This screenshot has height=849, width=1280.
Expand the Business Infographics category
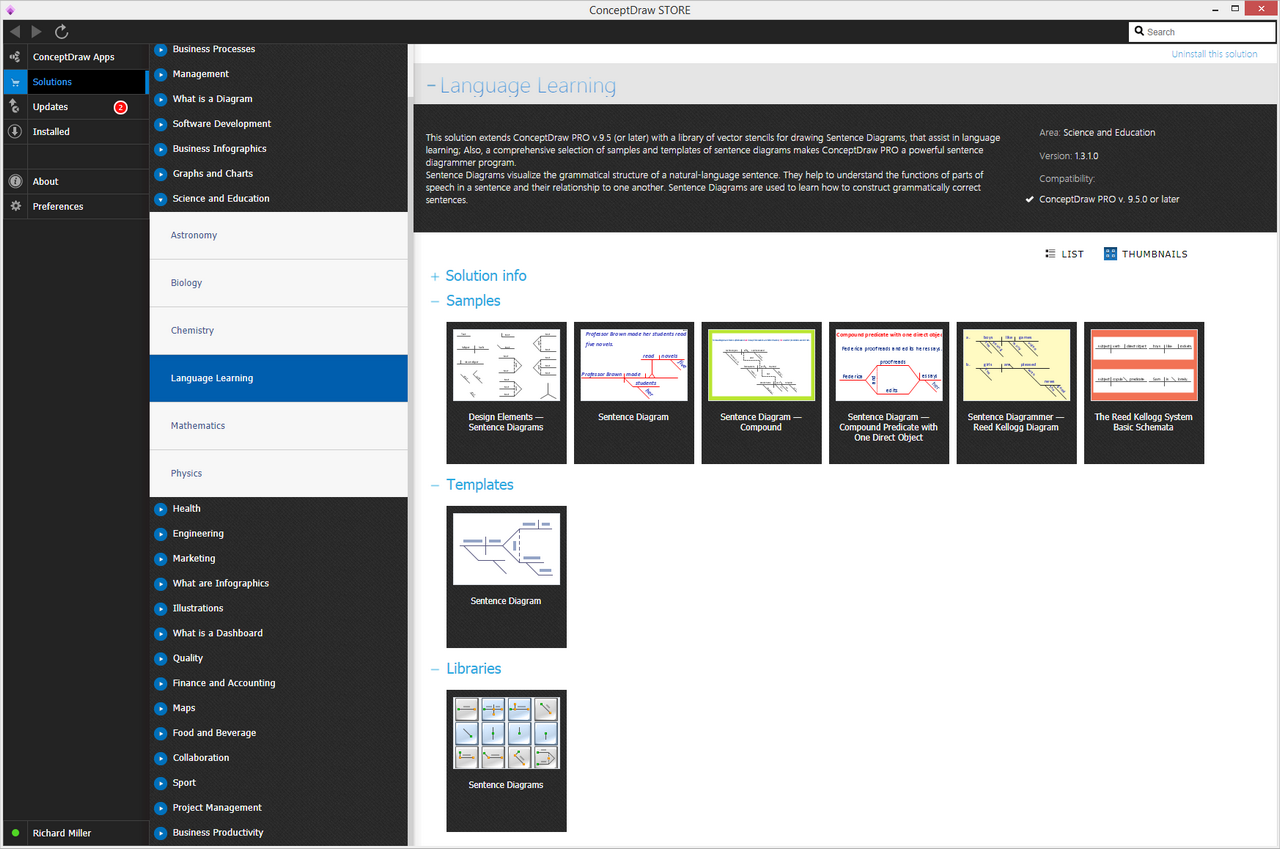[x=161, y=149]
